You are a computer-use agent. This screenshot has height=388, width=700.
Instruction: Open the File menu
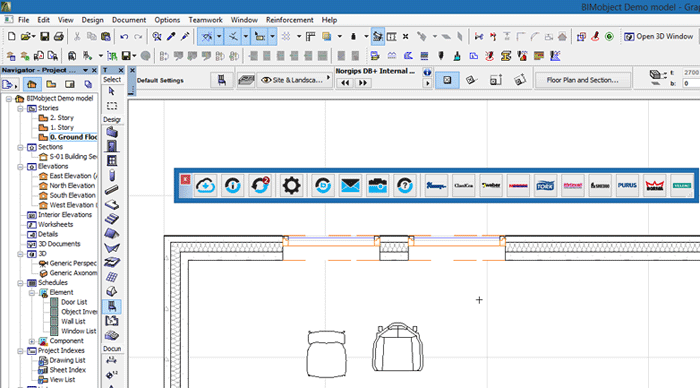click(x=24, y=20)
